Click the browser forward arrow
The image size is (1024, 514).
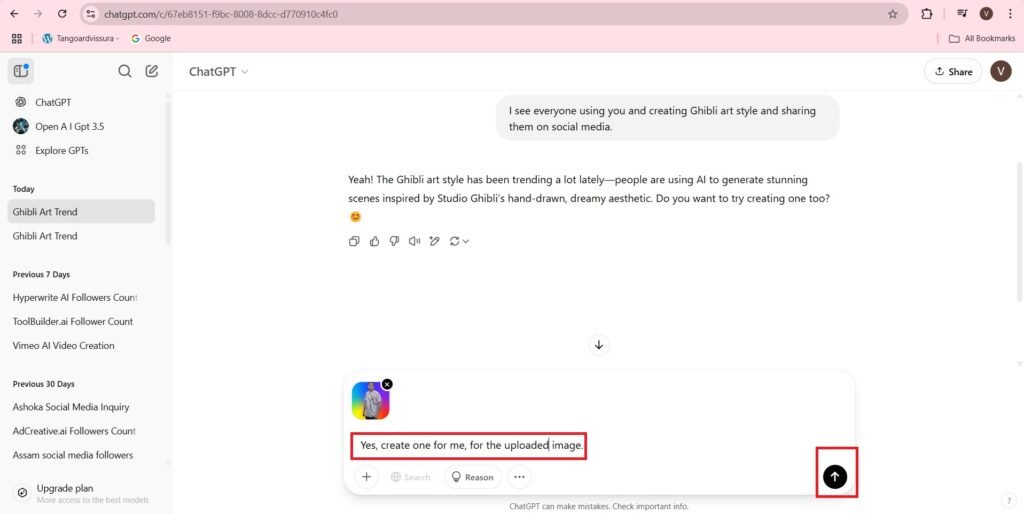click(x=38, y=14)
